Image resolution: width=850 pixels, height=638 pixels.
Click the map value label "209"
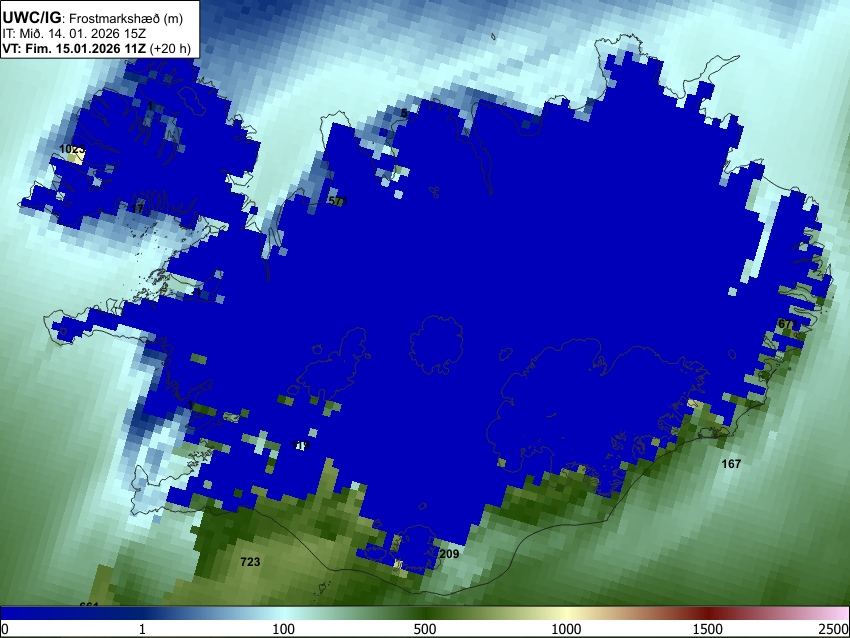(449, 553)
